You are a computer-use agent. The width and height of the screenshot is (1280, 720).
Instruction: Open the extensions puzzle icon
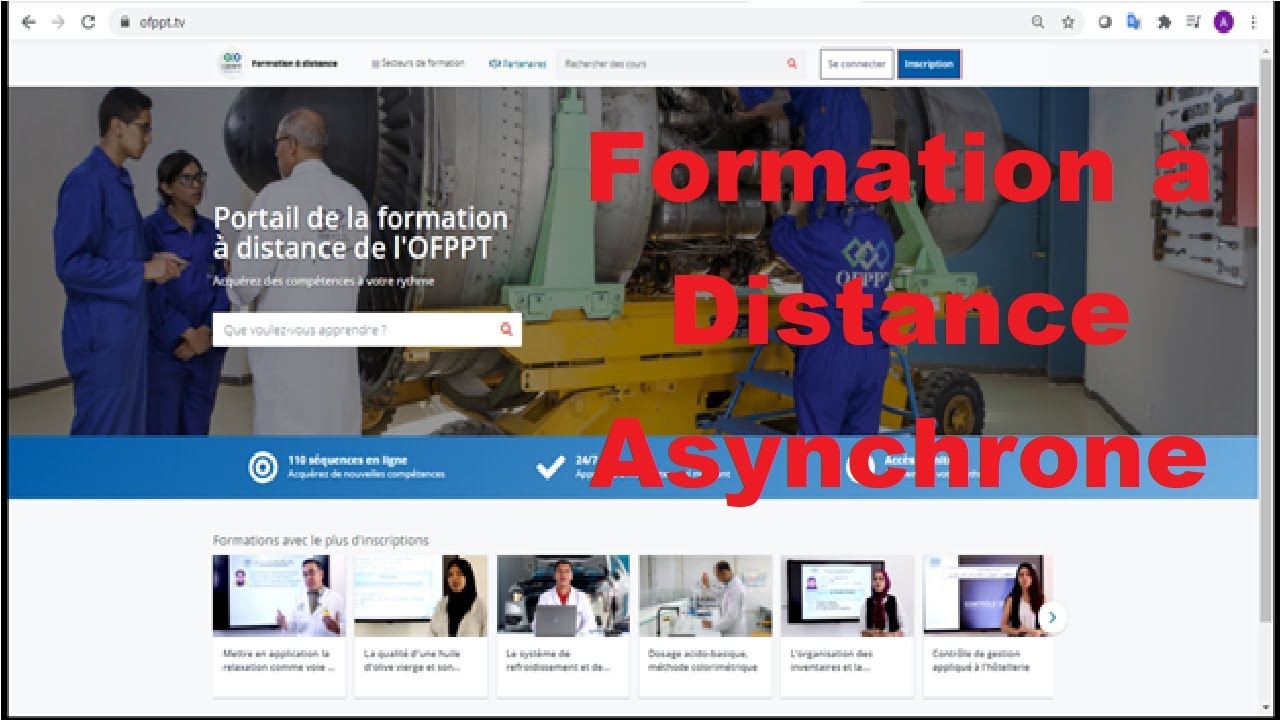1163,22
